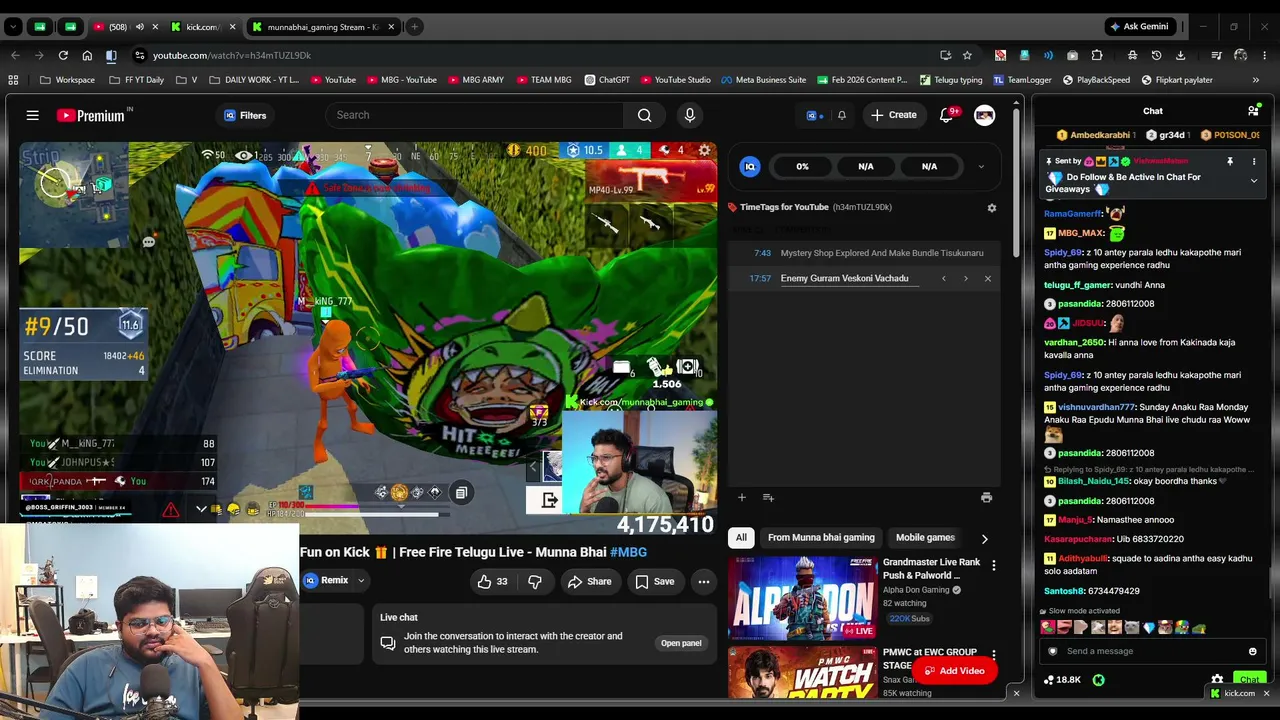Screen dimensions: 1280x720
Task: Open a new browser tab
Action: 414,27
